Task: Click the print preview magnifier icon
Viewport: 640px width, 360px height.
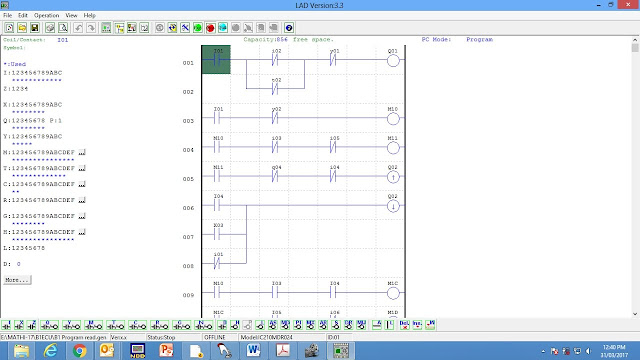Action: (x=63, y=28)
